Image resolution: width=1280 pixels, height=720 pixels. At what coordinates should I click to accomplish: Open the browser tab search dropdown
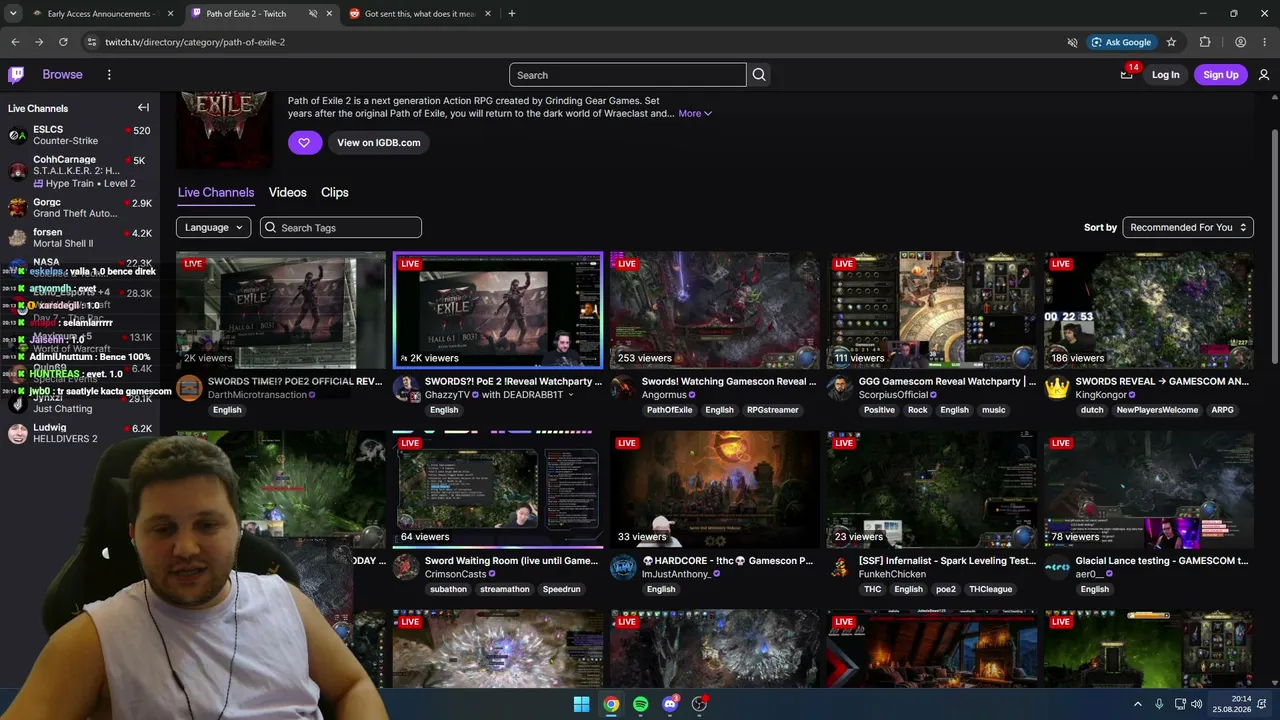pyautogui.click(x=13, y=14)
